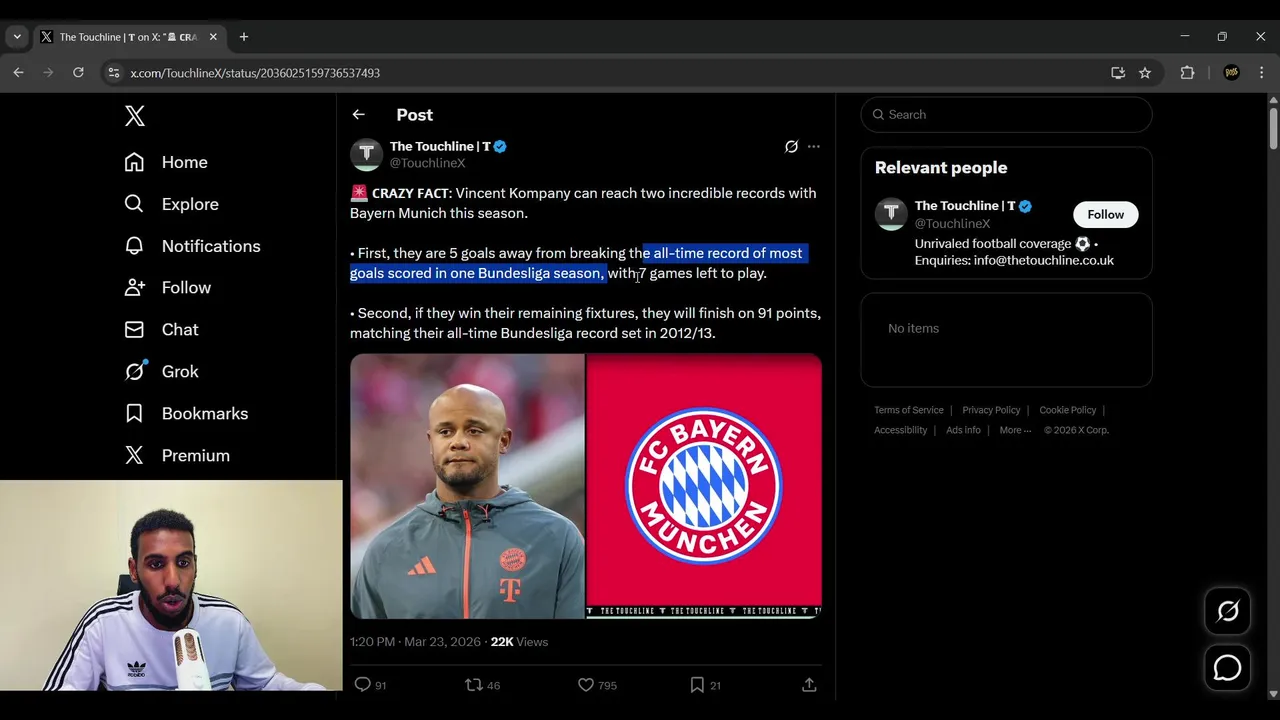Open the Chrome three-dot menu
The image size is (1280, 720).
tap(1261, 73)
